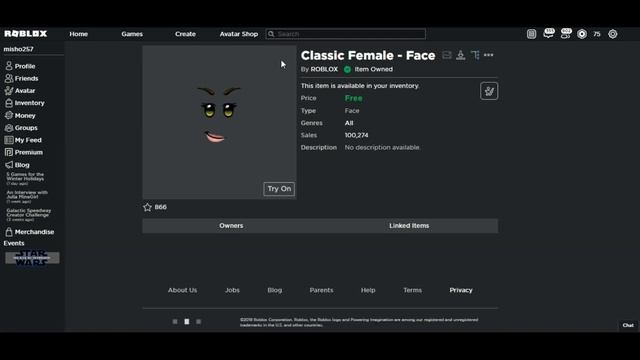This screenshot has width=640, height=360.
Task: Open the Terms footer link
Action: click(x=412, y=290)
